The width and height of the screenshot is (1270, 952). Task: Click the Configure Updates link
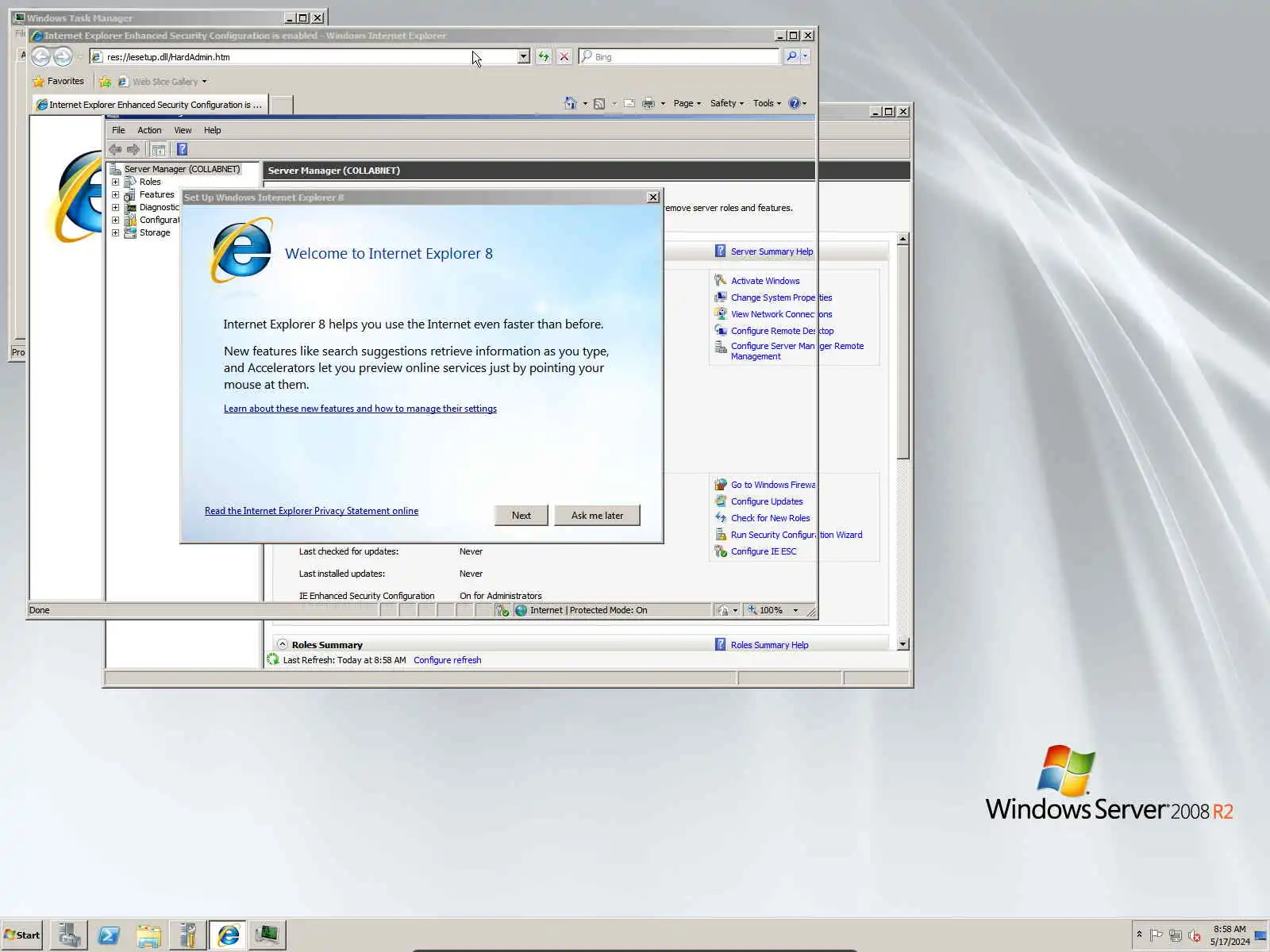click(767, 501)
